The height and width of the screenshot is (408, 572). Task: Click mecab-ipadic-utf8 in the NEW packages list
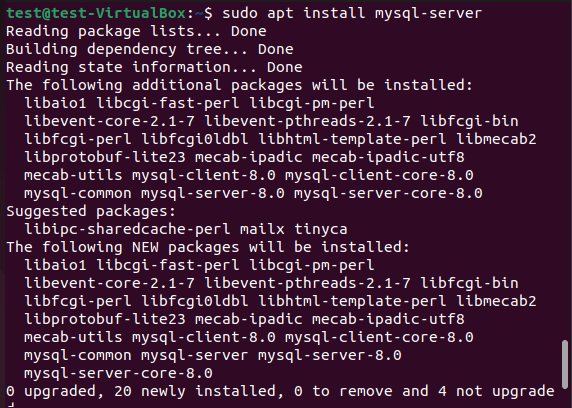(388, 319)
